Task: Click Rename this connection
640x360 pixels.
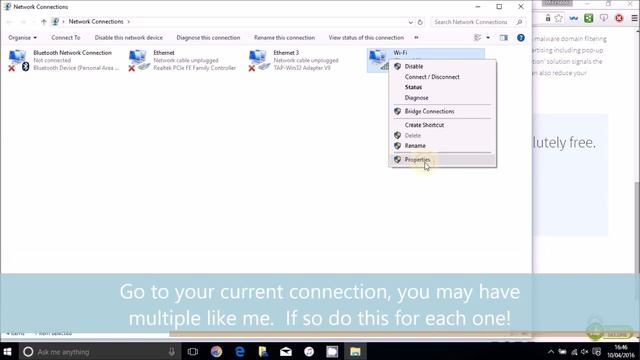Action: click(284, 38)
